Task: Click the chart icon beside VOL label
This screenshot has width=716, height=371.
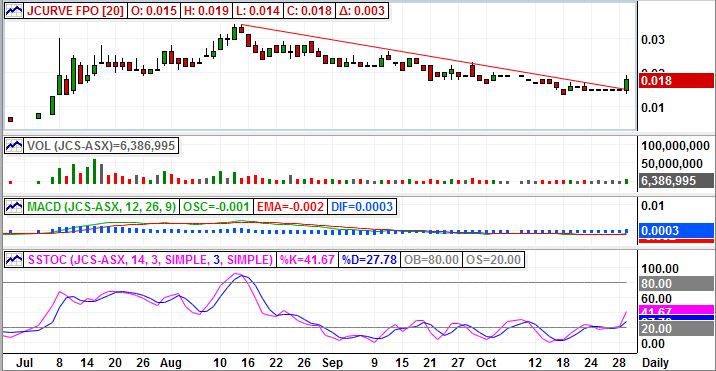Action: tap(14, 146)
